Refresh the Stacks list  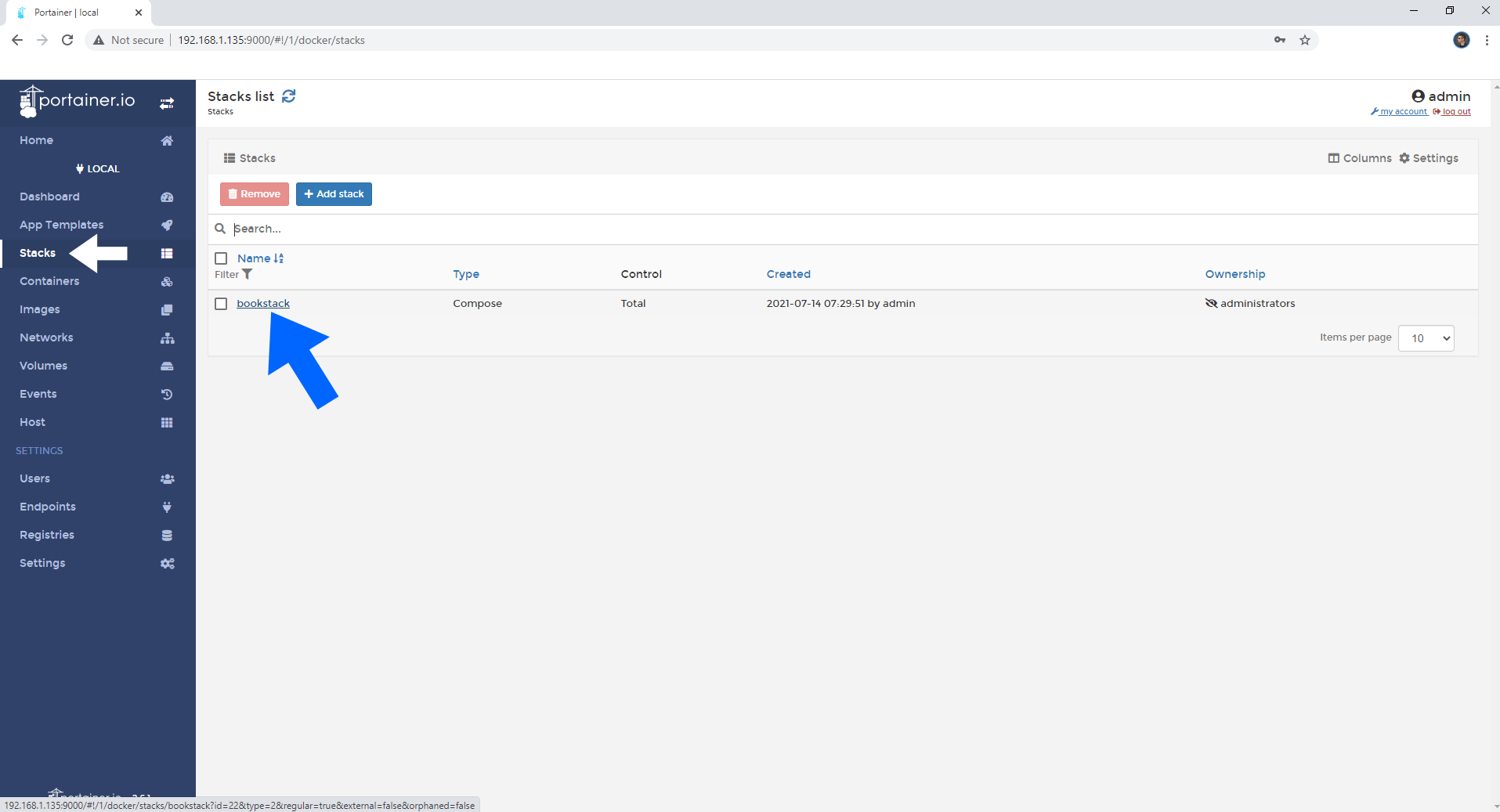pyautogui.click(x=287, y=96)
